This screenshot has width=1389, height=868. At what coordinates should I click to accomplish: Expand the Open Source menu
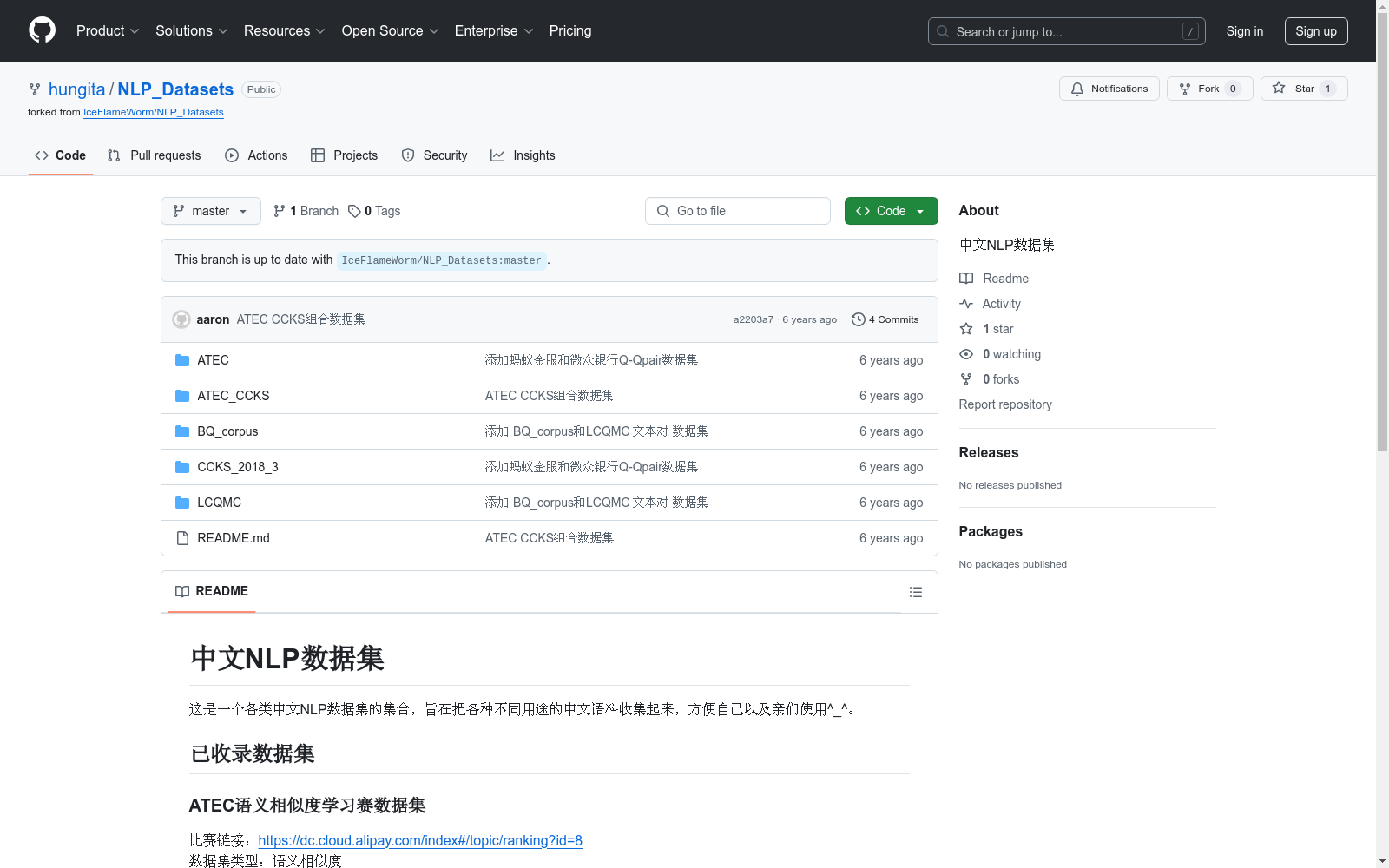pyautogui.click(x=391, y=30)
